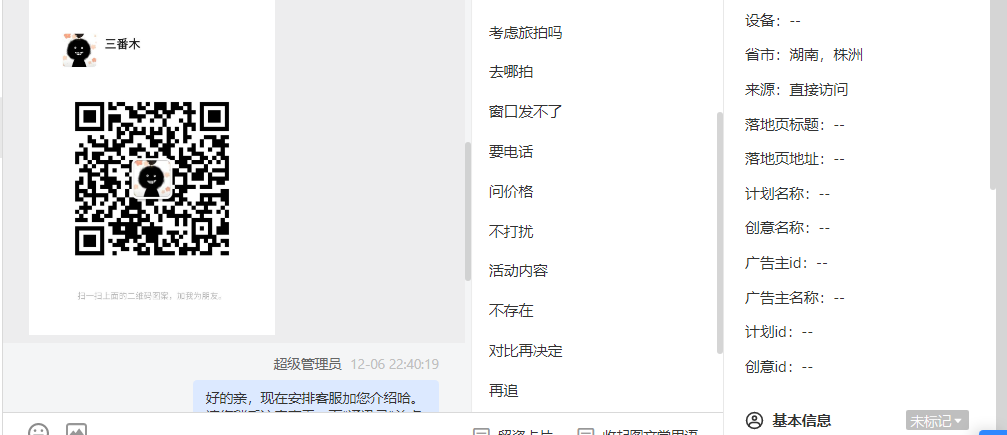Click the 再追 quick reply
The height and width of the screenshot is (435, 1007).
pos(504,390)
